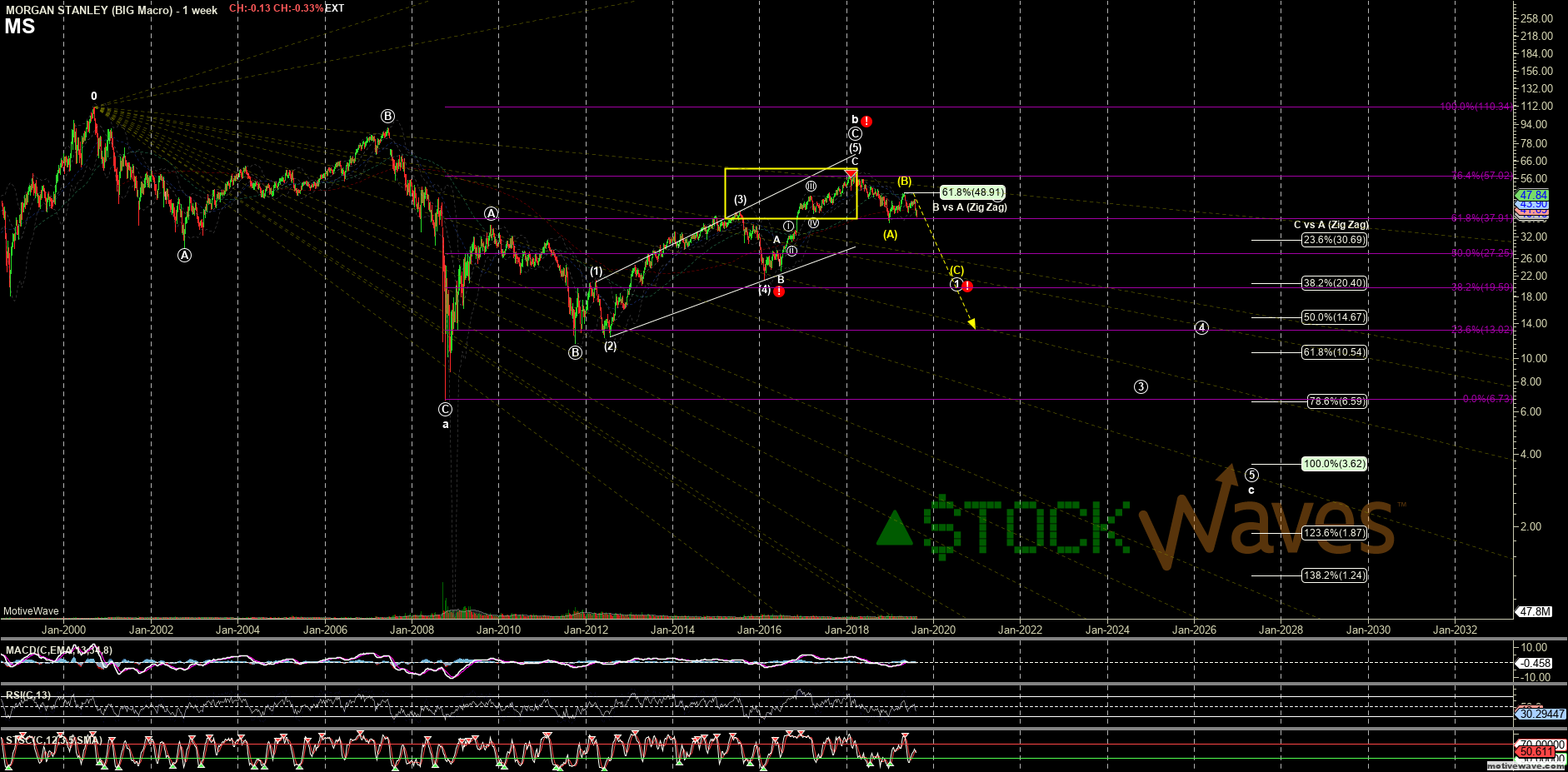
Task: Click the yellow (B) wave label
Action: point(904,181)
